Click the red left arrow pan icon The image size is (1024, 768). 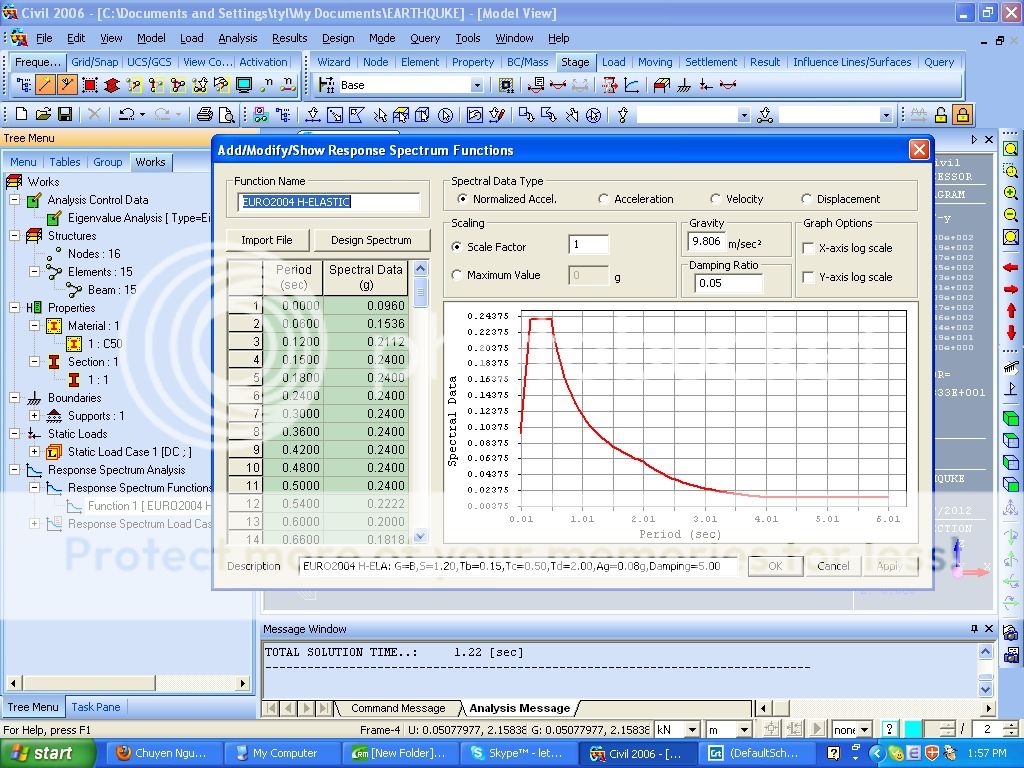point(1010,267)
